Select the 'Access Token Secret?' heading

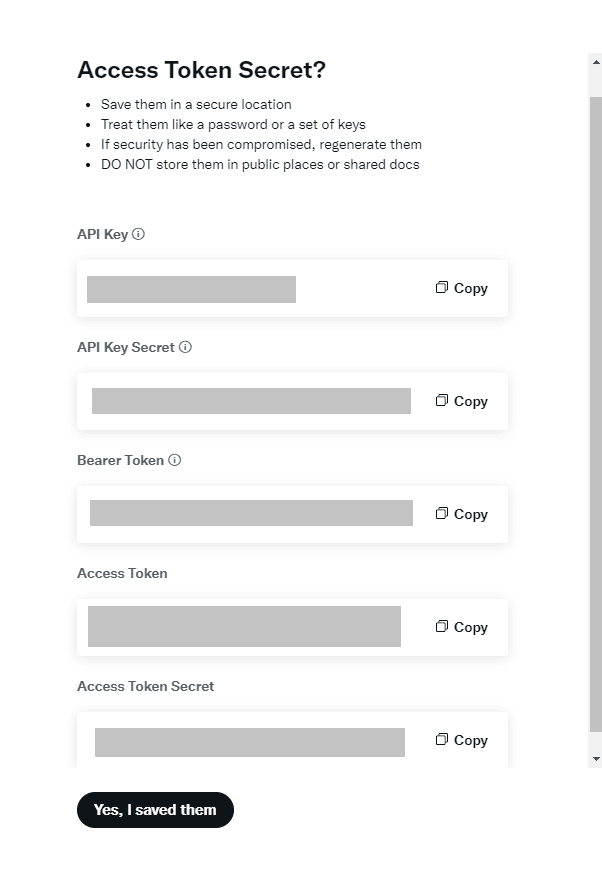203,70
